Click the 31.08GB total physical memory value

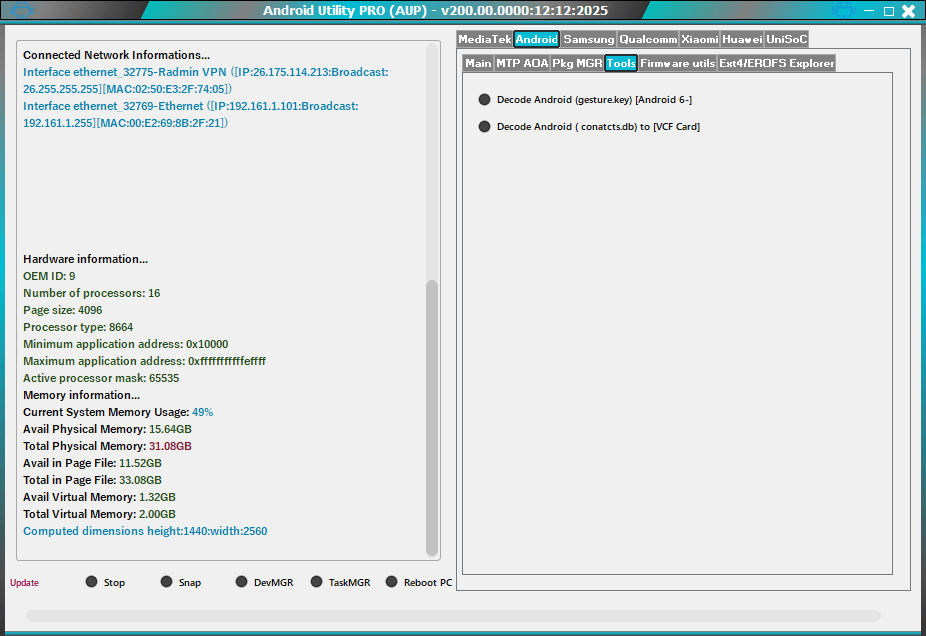point(170,446)
